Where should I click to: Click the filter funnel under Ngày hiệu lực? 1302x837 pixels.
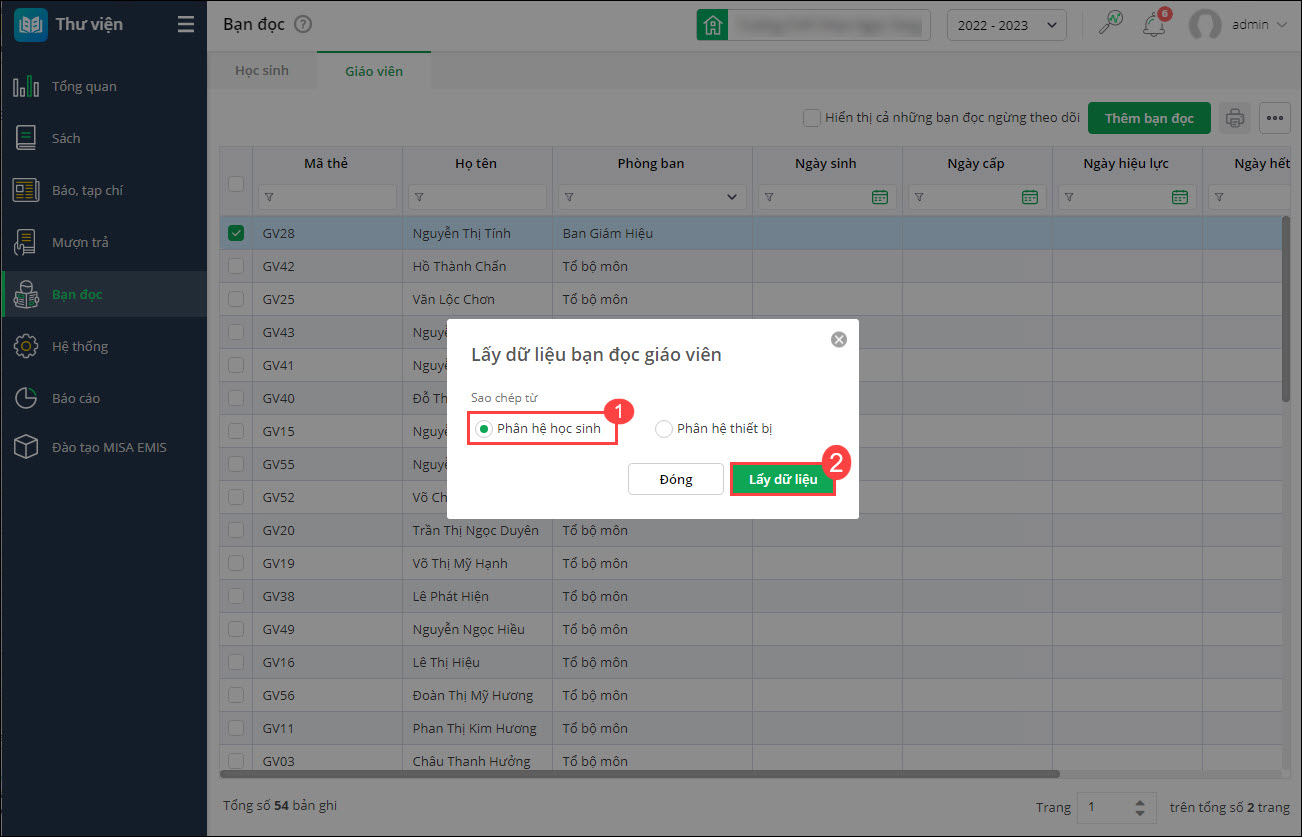click(1069, 197)
